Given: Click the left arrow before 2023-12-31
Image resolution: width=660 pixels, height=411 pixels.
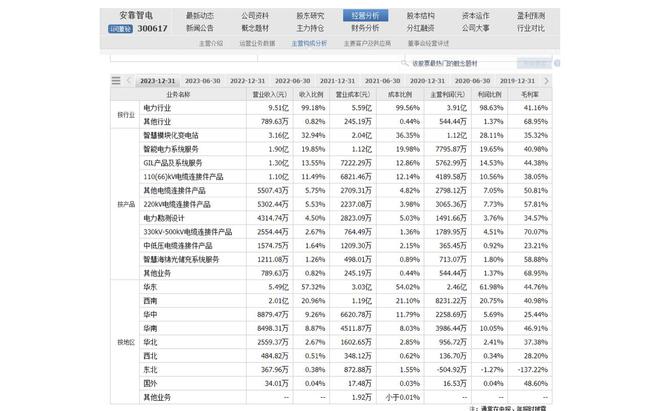Looking at the screenshot, I should 129,80.
